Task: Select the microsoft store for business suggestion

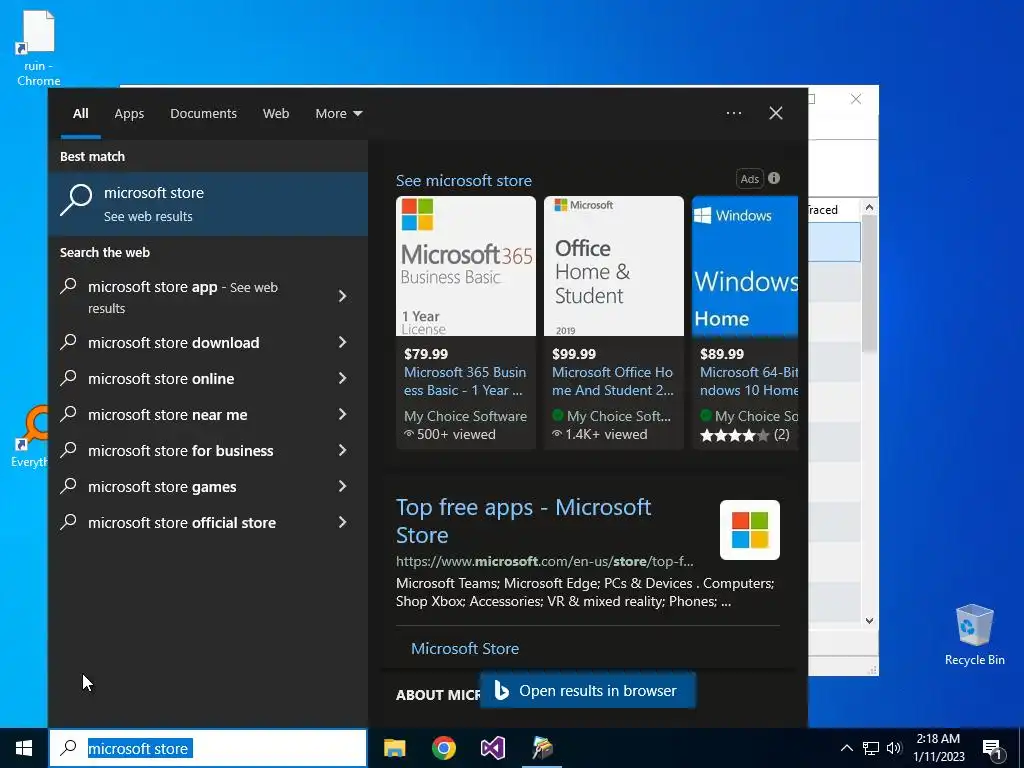Action: click(x=181, y=451)
